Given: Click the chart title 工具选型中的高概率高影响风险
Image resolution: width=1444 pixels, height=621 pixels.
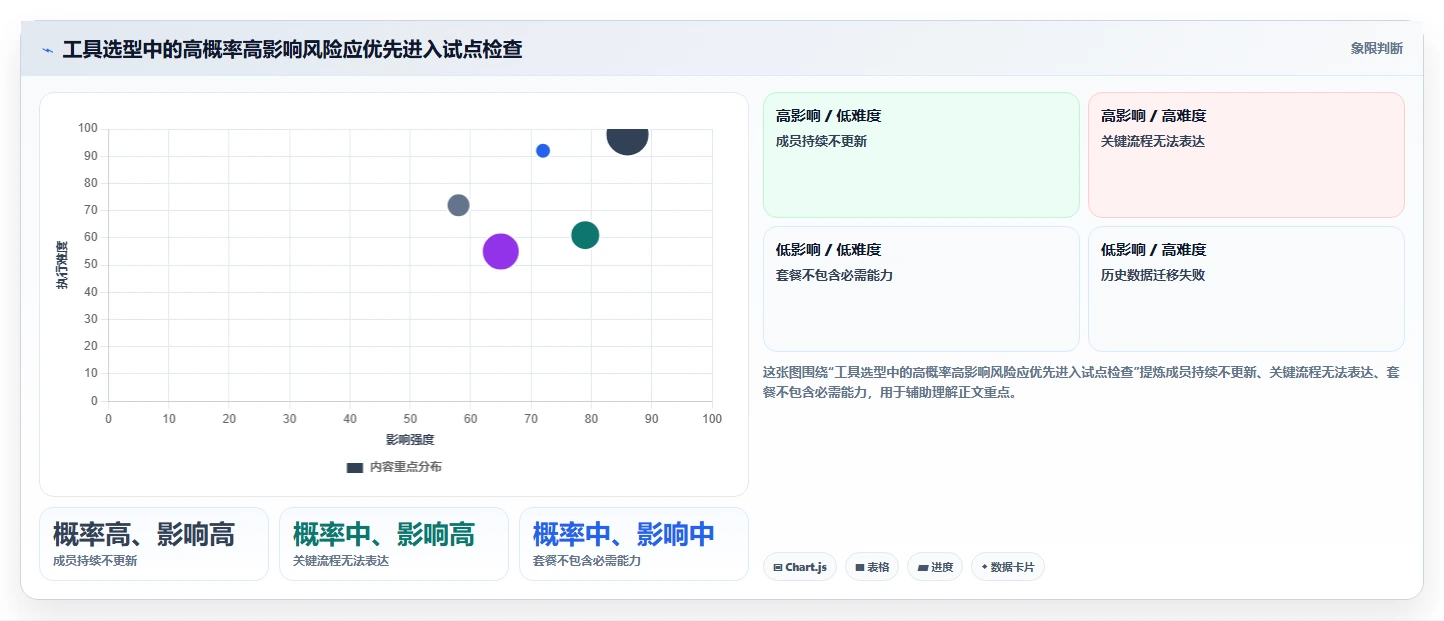Looking at the screenshot, I should click(x=292, y=49).
